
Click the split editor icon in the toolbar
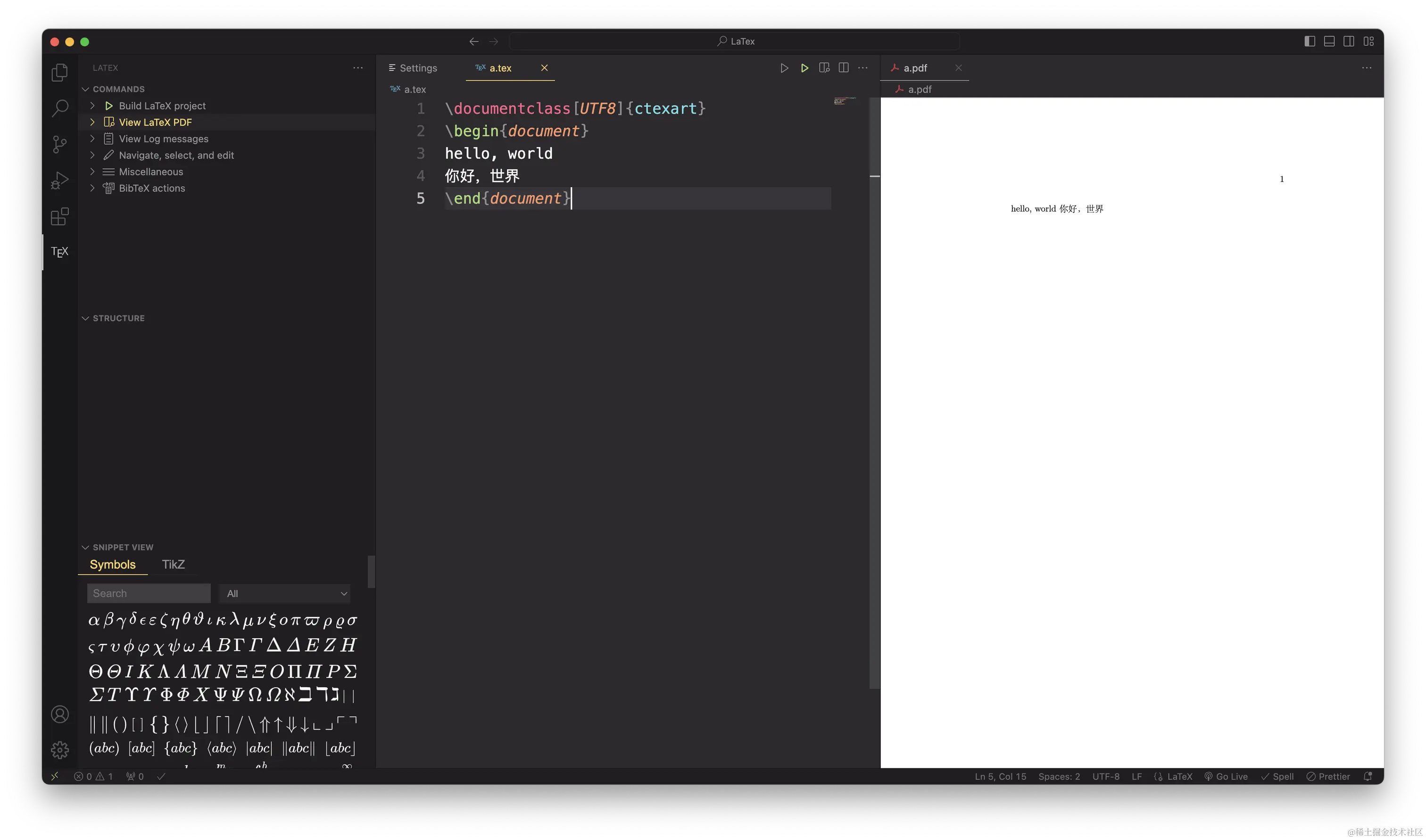click(844, 67)
